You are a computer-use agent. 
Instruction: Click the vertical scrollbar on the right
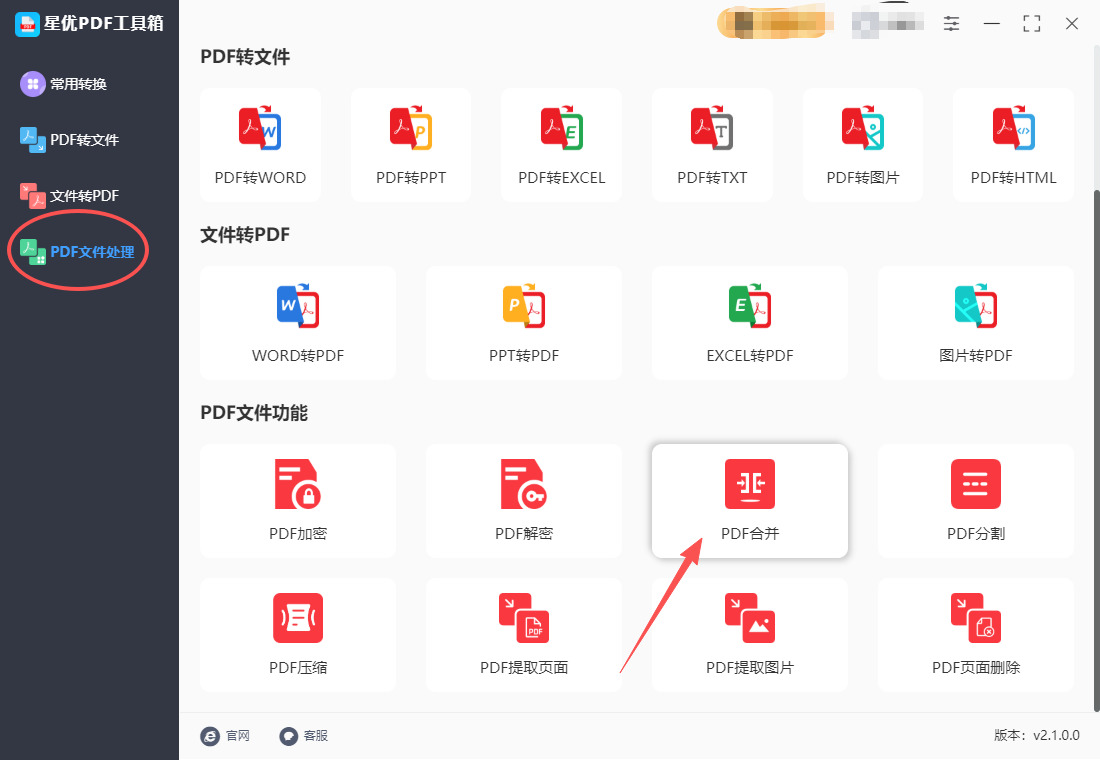coord(1096,449)
